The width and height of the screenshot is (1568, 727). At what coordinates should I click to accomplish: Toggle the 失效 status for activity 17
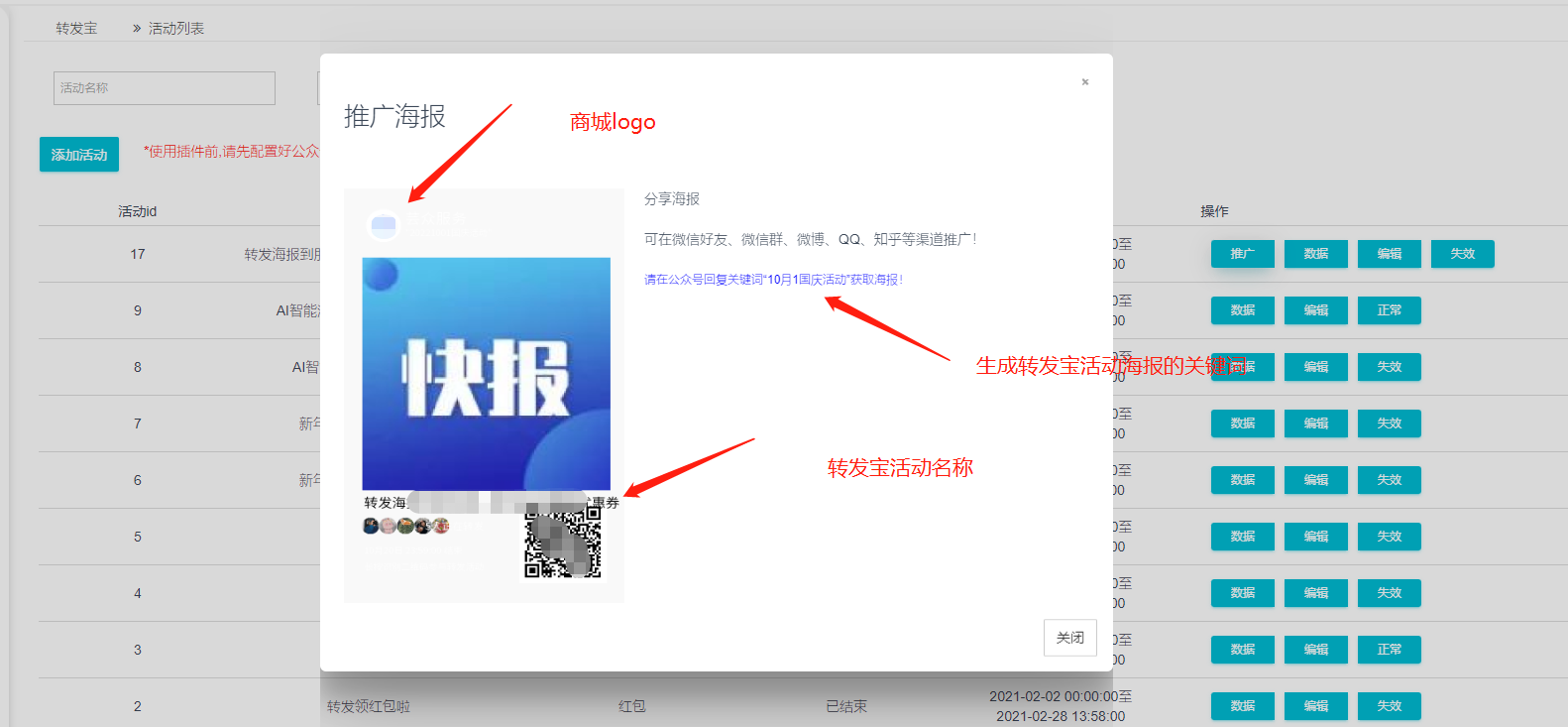point(1462,254)
